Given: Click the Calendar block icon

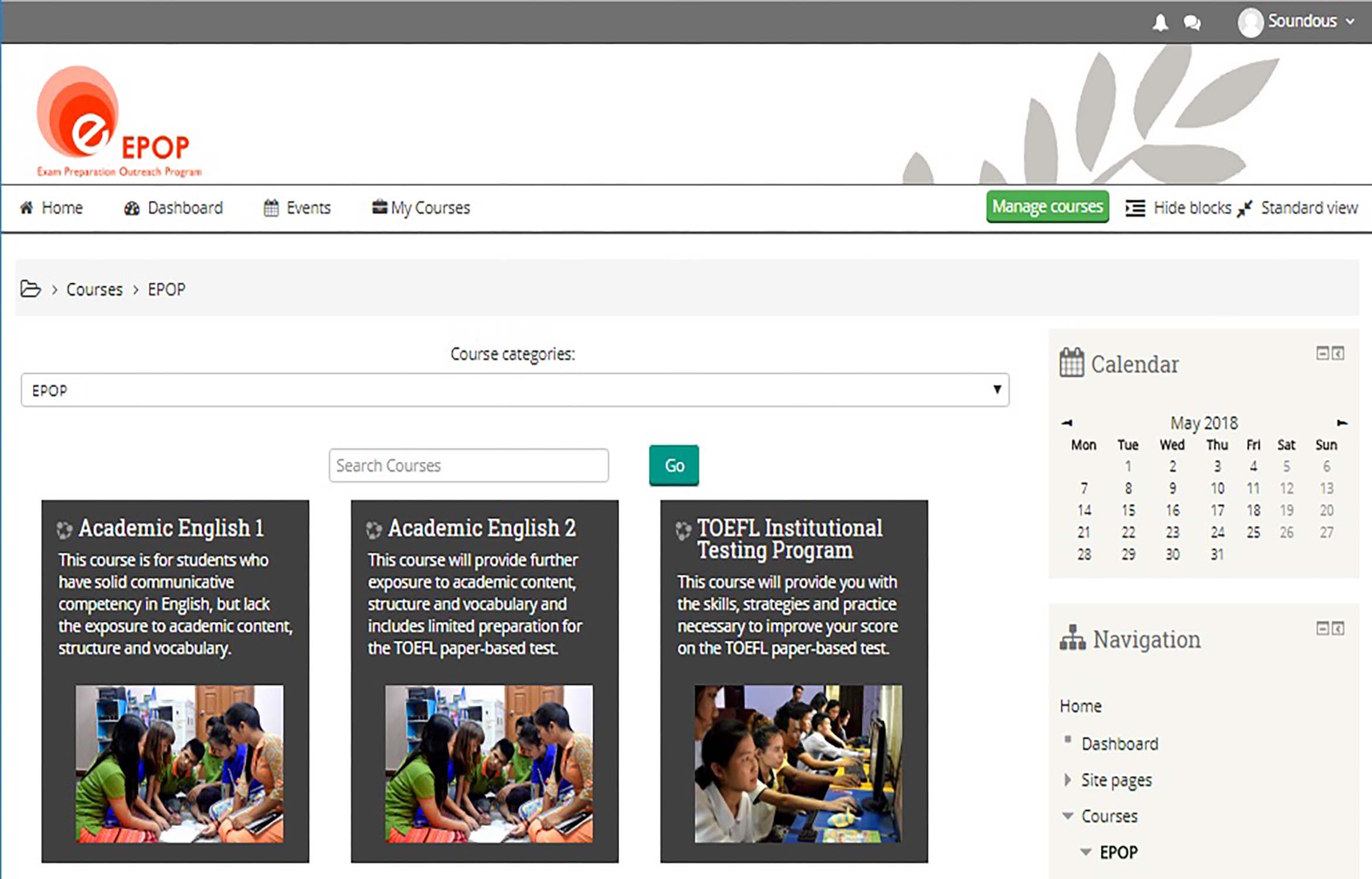Looking at the screenshot, I should [x=1071, y=363].
